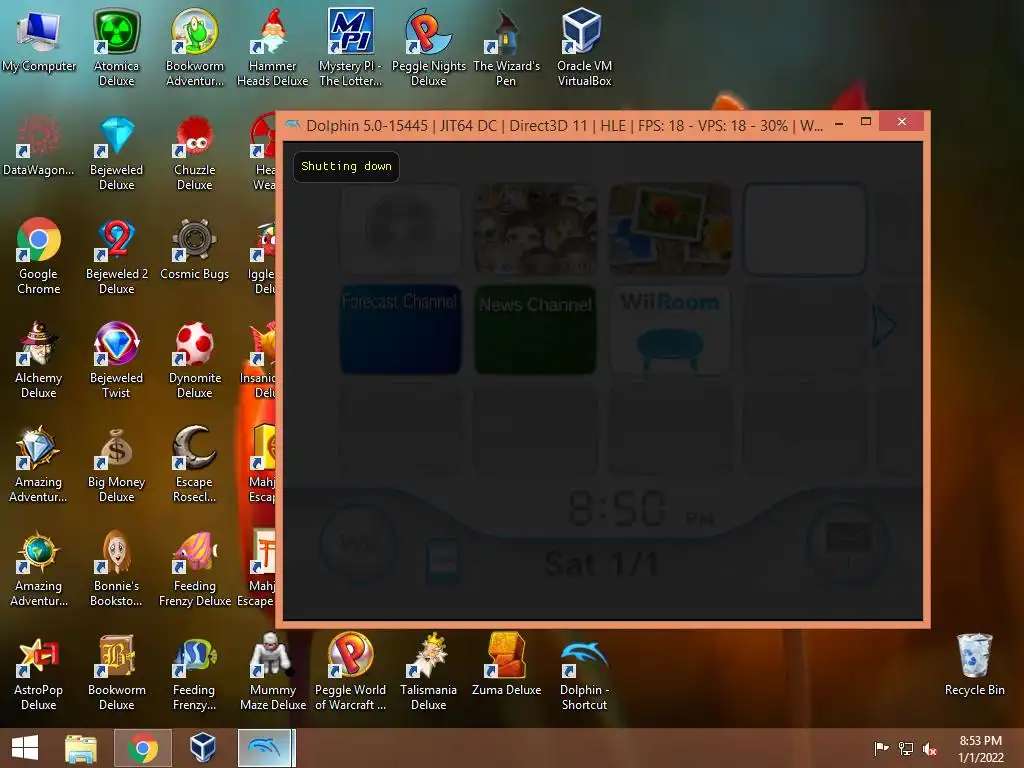The image size is (1024, 768).
Task: Launch Atomica Deluxe shortcut
Action: tap(116, 47)
